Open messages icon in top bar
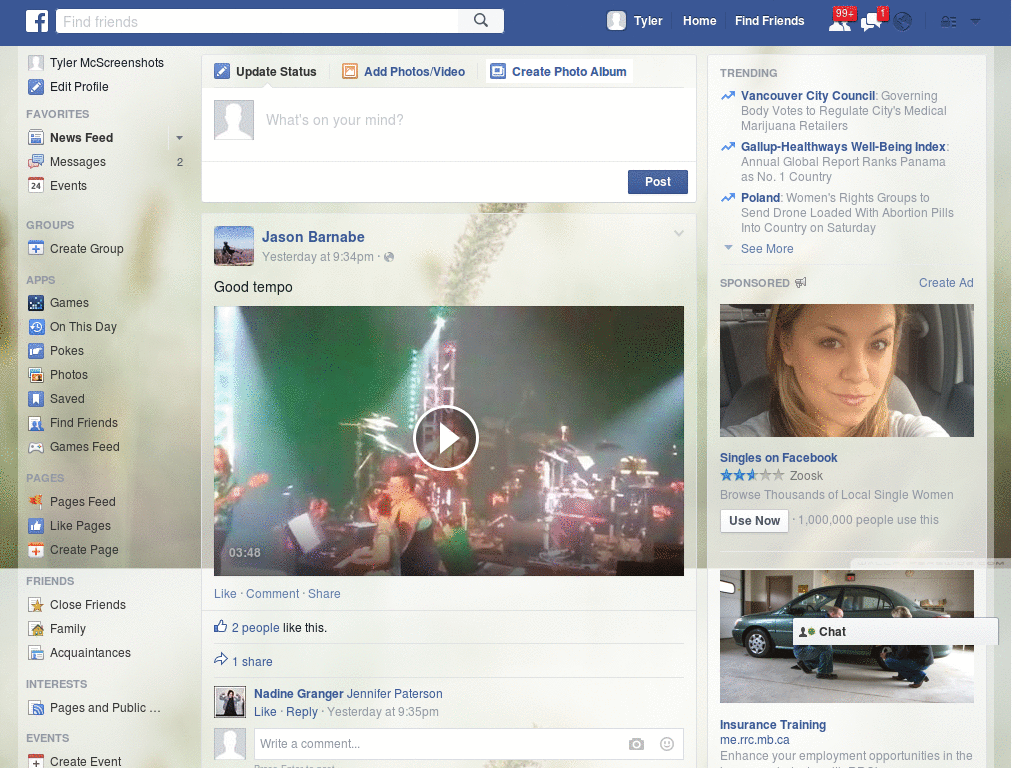Viewport: 1024px width, 768px height. (871, 22)
